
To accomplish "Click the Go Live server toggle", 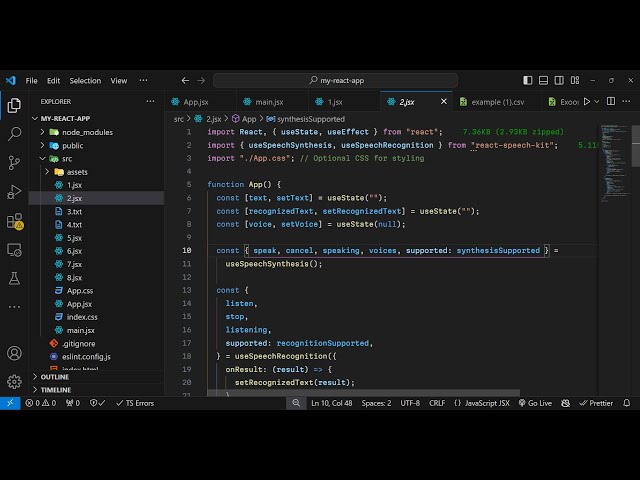I will [x=535, y=403].
